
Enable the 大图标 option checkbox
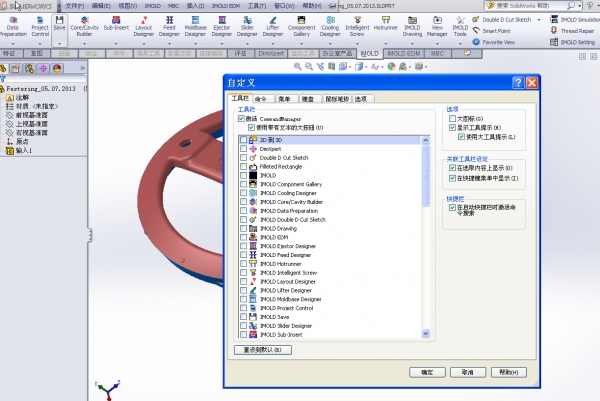[452, 119]
